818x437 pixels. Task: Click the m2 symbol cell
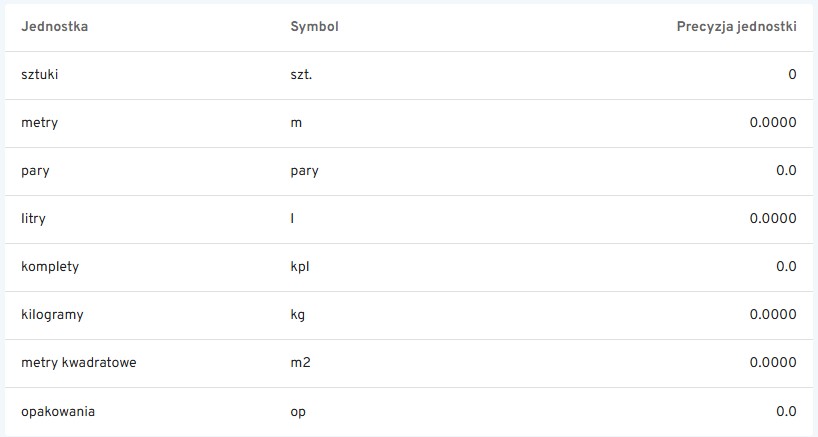[300, 363]
